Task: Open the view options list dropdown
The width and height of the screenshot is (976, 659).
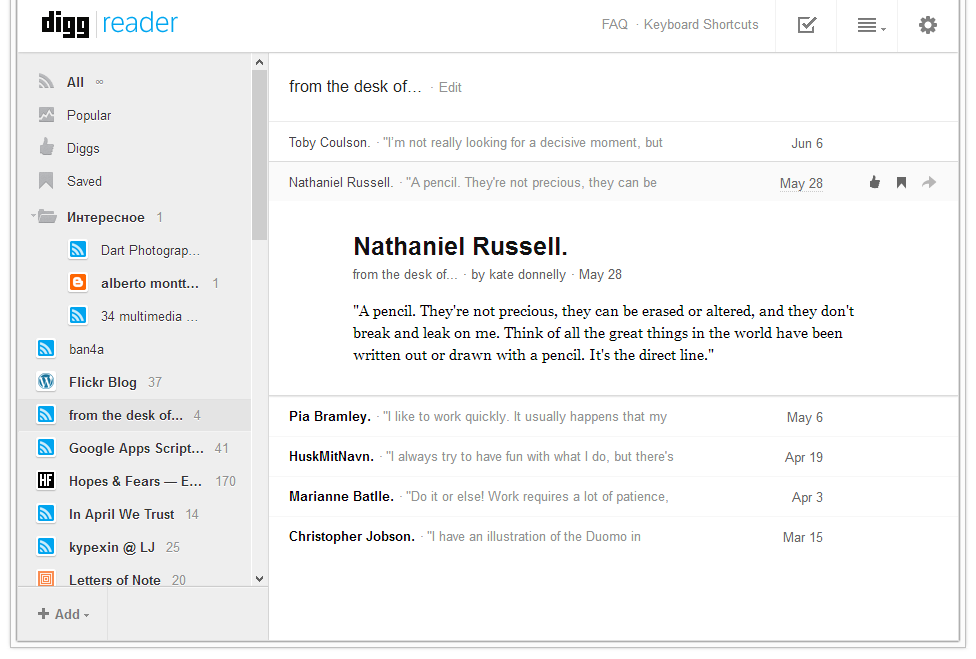Action: point(870,26)
